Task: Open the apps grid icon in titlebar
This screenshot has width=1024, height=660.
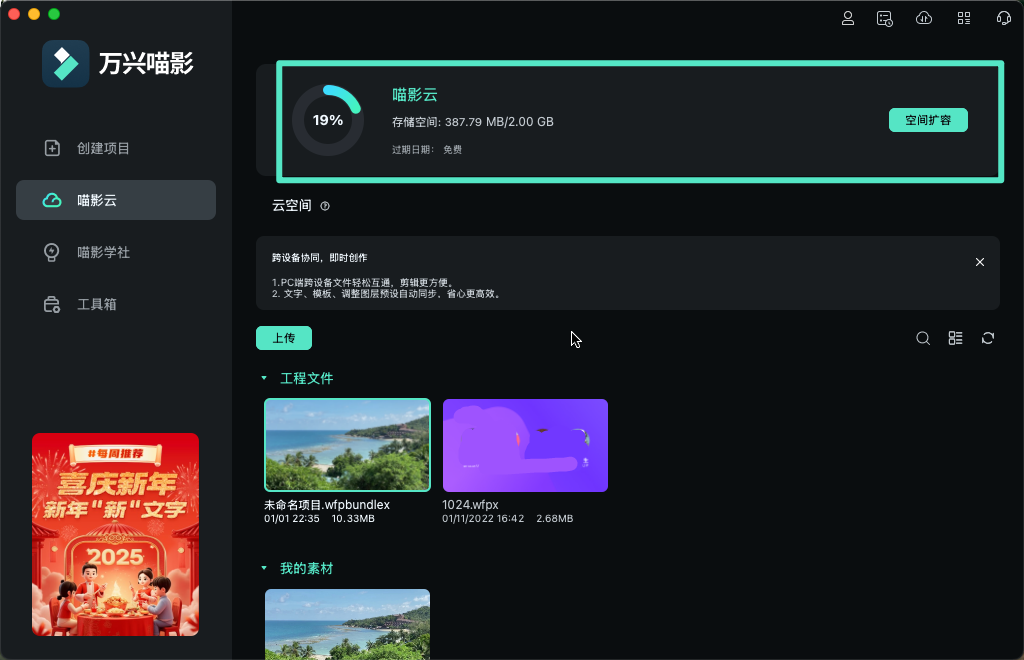Action: pos(963,17)
